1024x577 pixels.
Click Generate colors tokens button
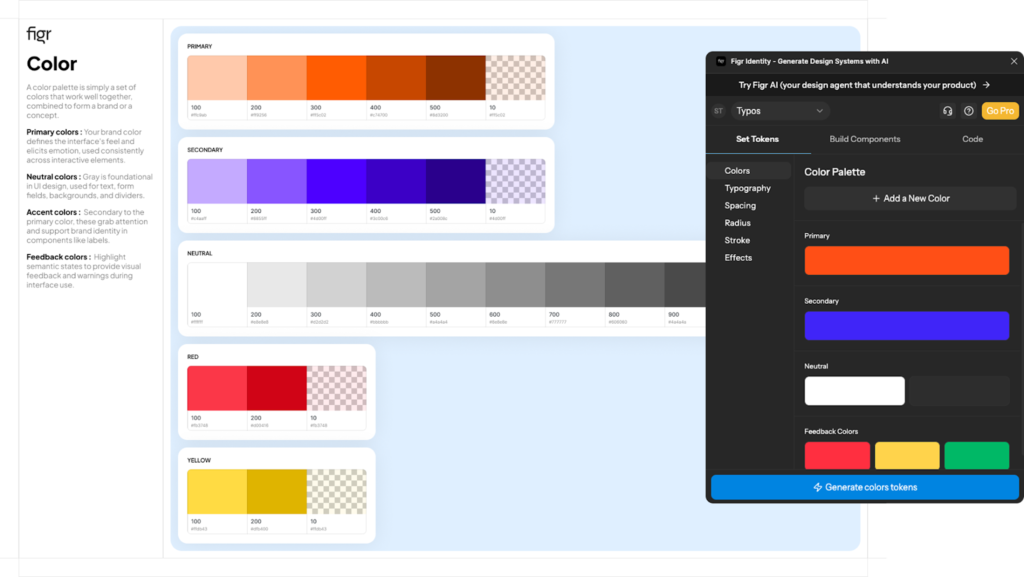[864, 487]
